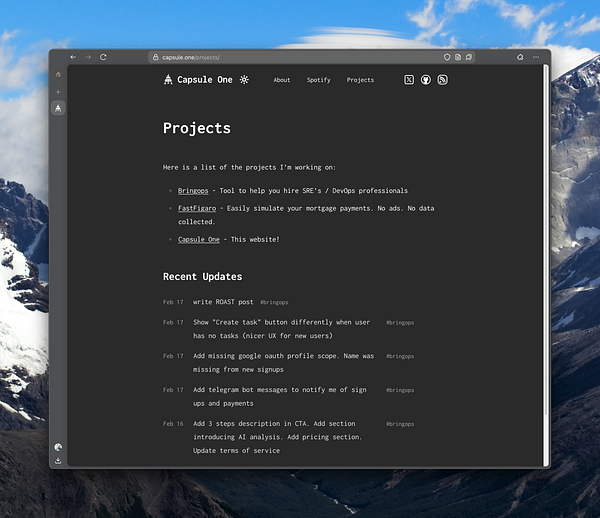This screenshot has width=600, height=518.
Task: Open the About nav item
Action: (x=282, y=80)
